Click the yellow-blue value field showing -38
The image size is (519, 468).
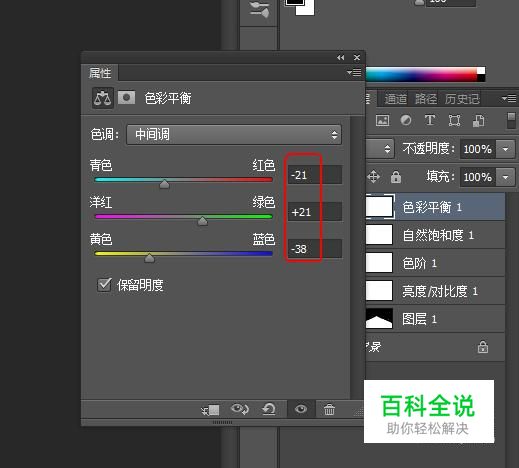tap(315, 249)
